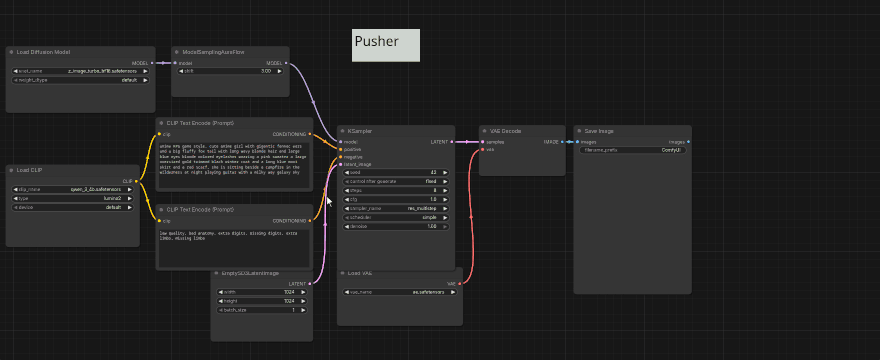
Task: Collapse the Load Diffusion Model node via its title dot
Action: tap(11, 52)
